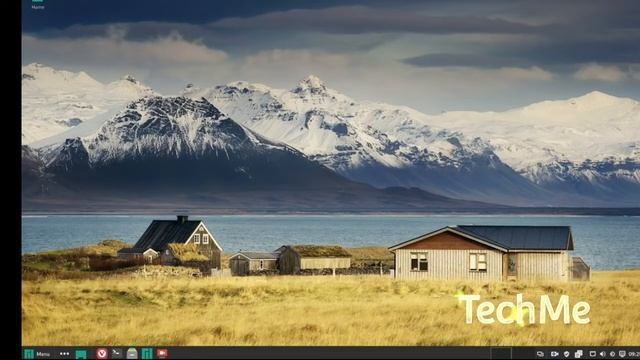Image resolution: width=640 pixels, height=360 pixels.
Task: Click the brightness tray icon
Action: click(x=612, y=354)
